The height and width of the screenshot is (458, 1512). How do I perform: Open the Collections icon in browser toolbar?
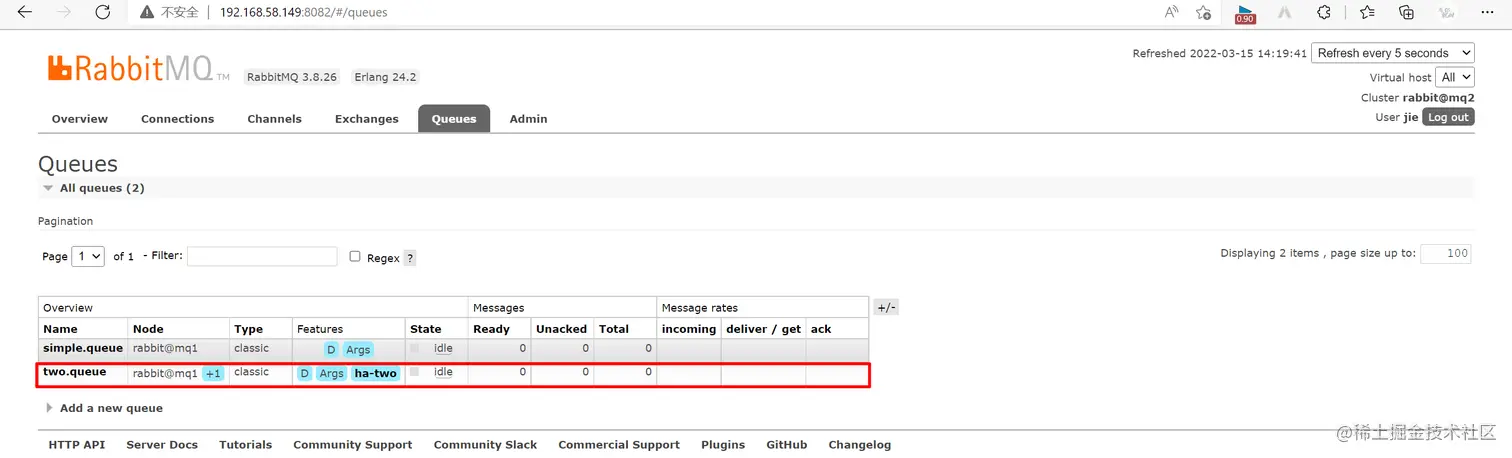click(x=1407, y=12)
